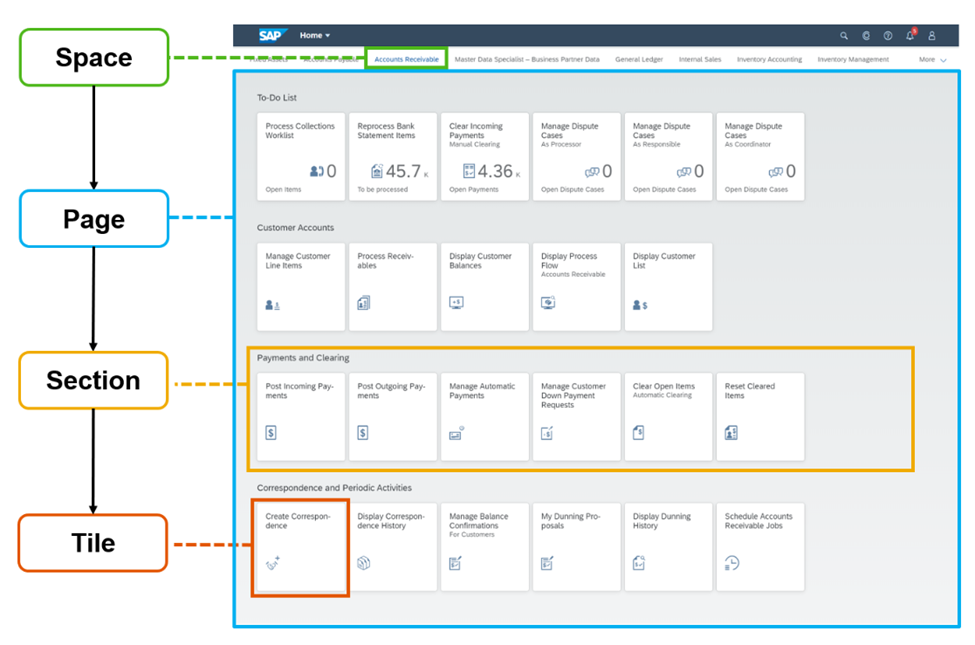Expand the notification badge count

[x=915, y=29]
